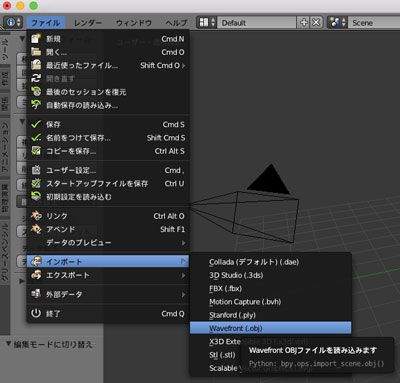Choose 開く... to open a file
400x383 pixels.
pos(108,52)
